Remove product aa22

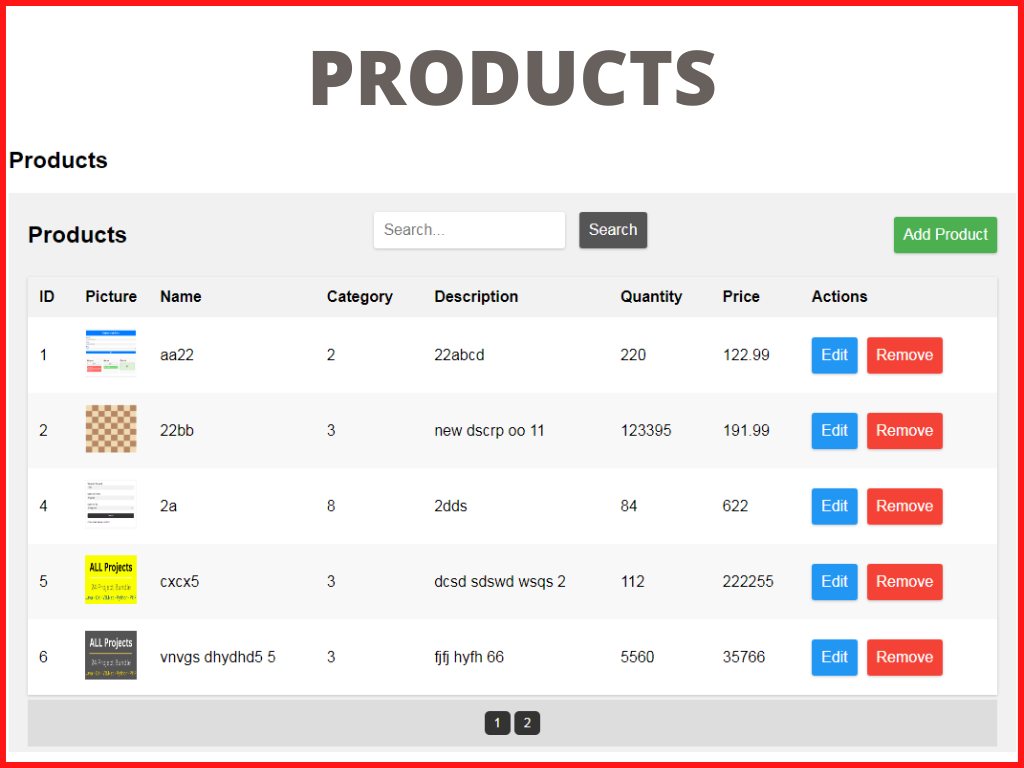click(x=904, y=355)
